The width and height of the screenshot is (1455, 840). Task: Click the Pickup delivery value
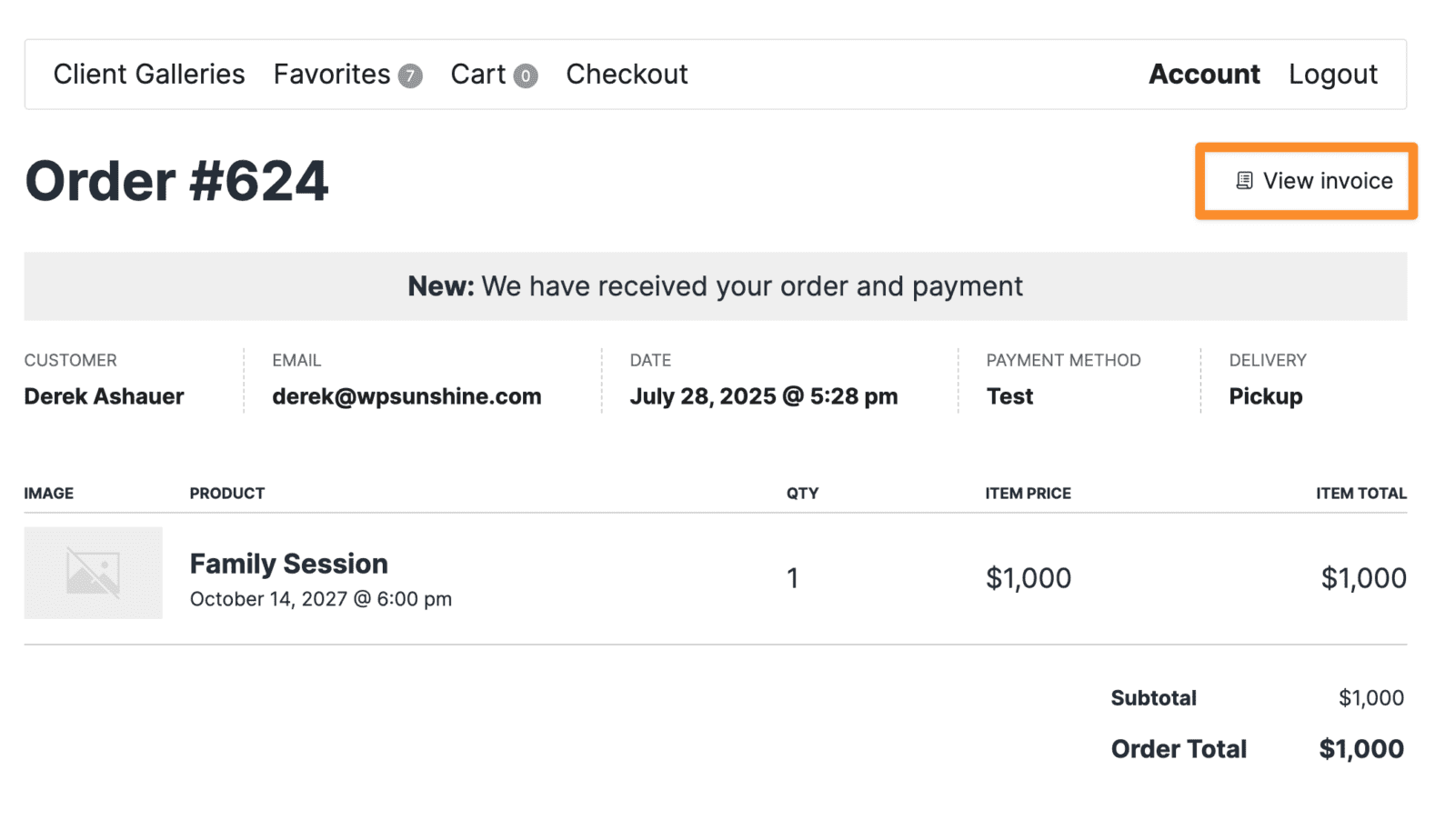click(x=1266, y=396)
